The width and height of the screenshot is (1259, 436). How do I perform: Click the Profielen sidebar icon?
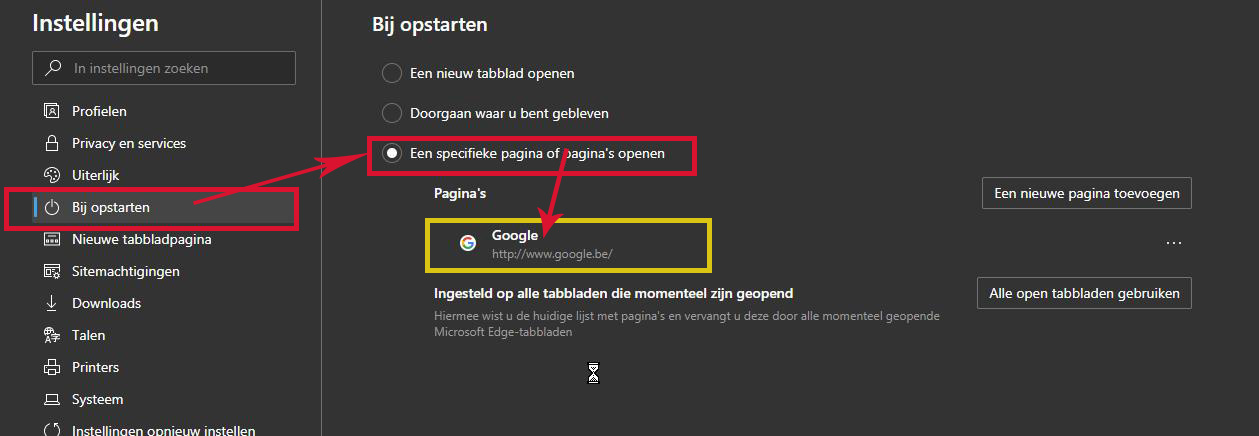[52, 111]
